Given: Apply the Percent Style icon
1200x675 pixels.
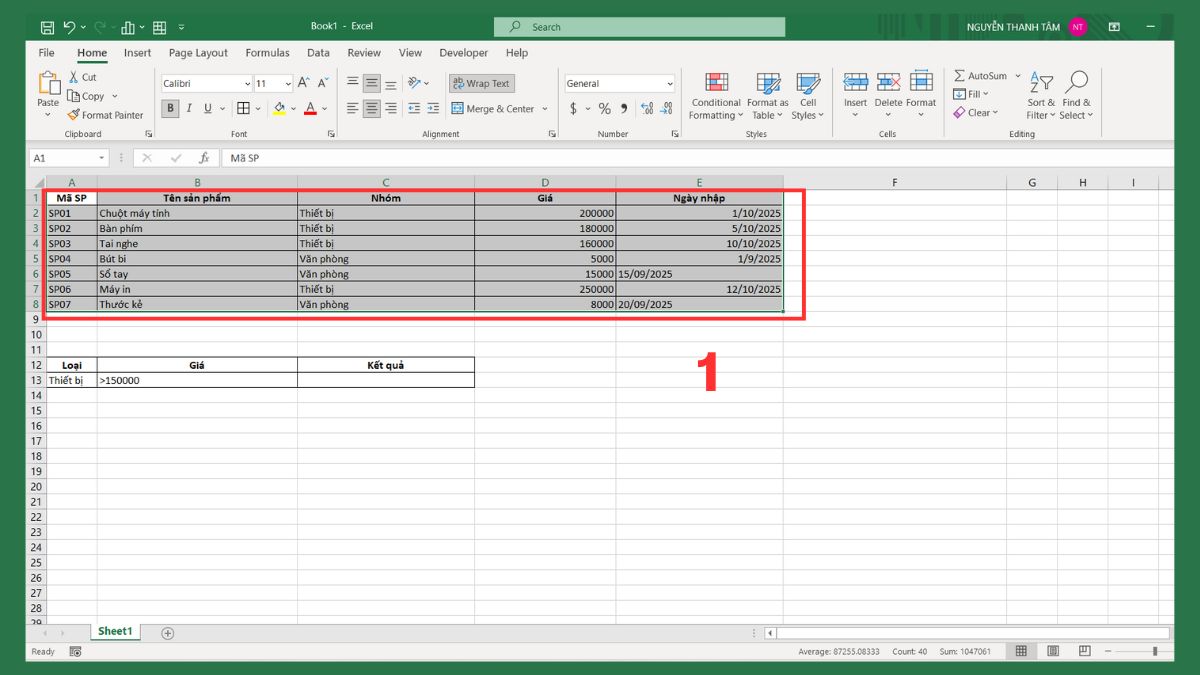Looking at the screenshot, I should [x=604, y=107].
